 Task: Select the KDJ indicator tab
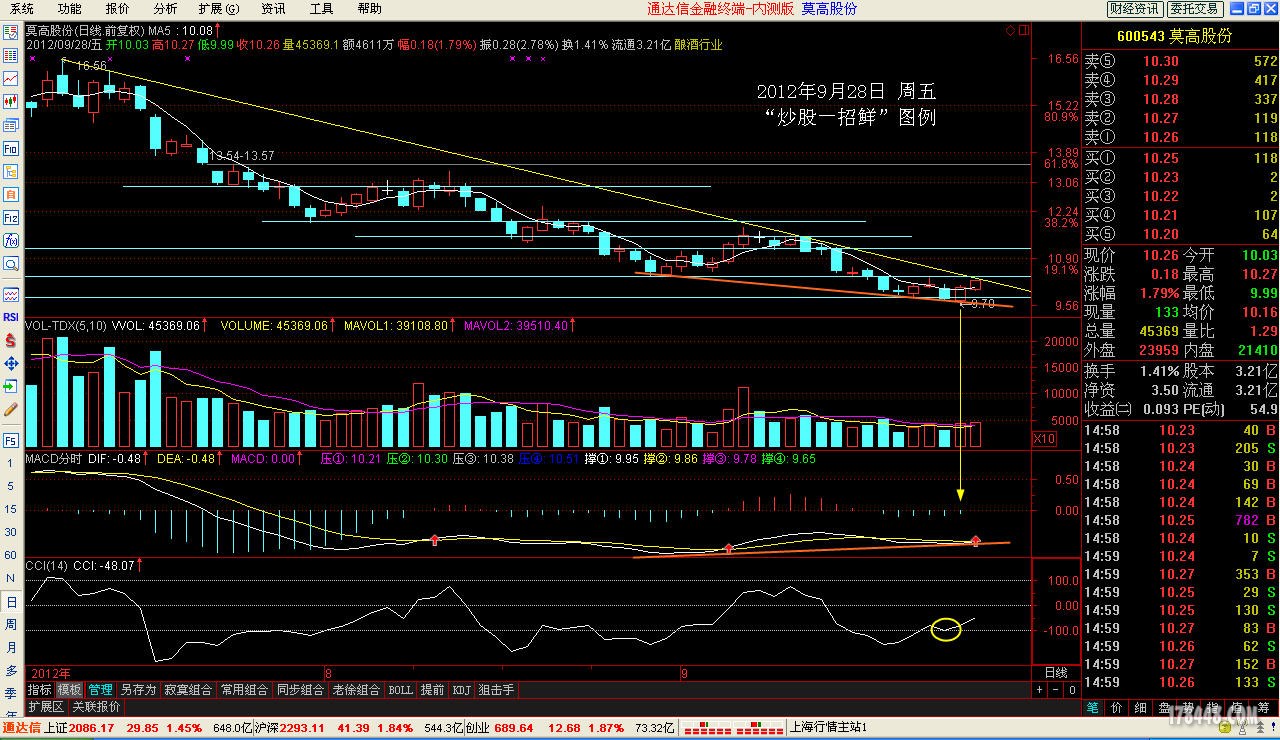point(461,690)
